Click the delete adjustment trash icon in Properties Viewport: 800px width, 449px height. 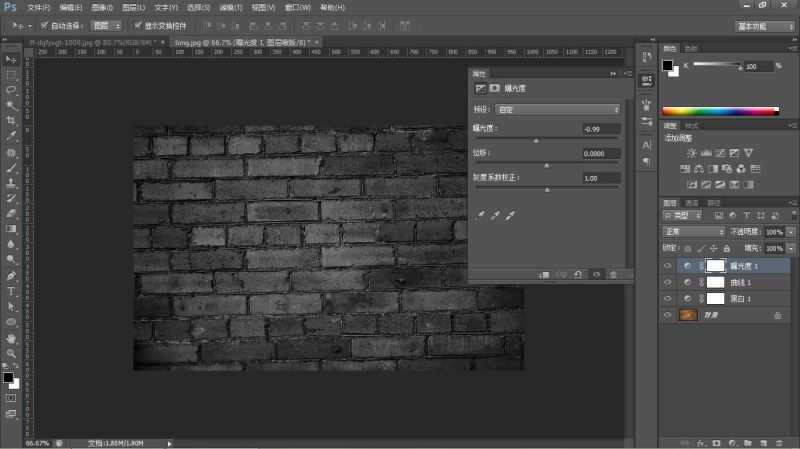(x=613, y=273)
